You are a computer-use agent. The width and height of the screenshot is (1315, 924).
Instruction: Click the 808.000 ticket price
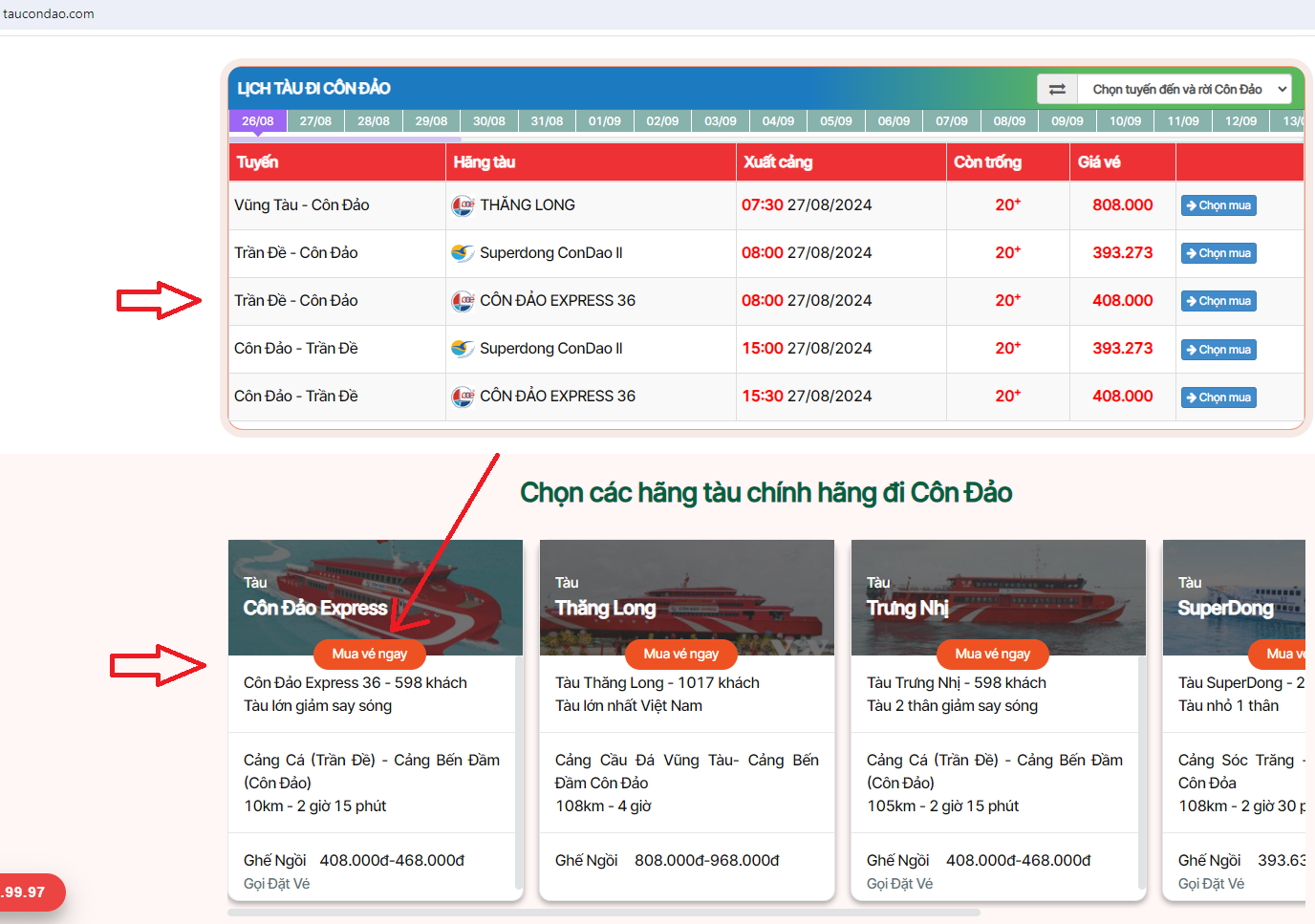point(1123,204)
